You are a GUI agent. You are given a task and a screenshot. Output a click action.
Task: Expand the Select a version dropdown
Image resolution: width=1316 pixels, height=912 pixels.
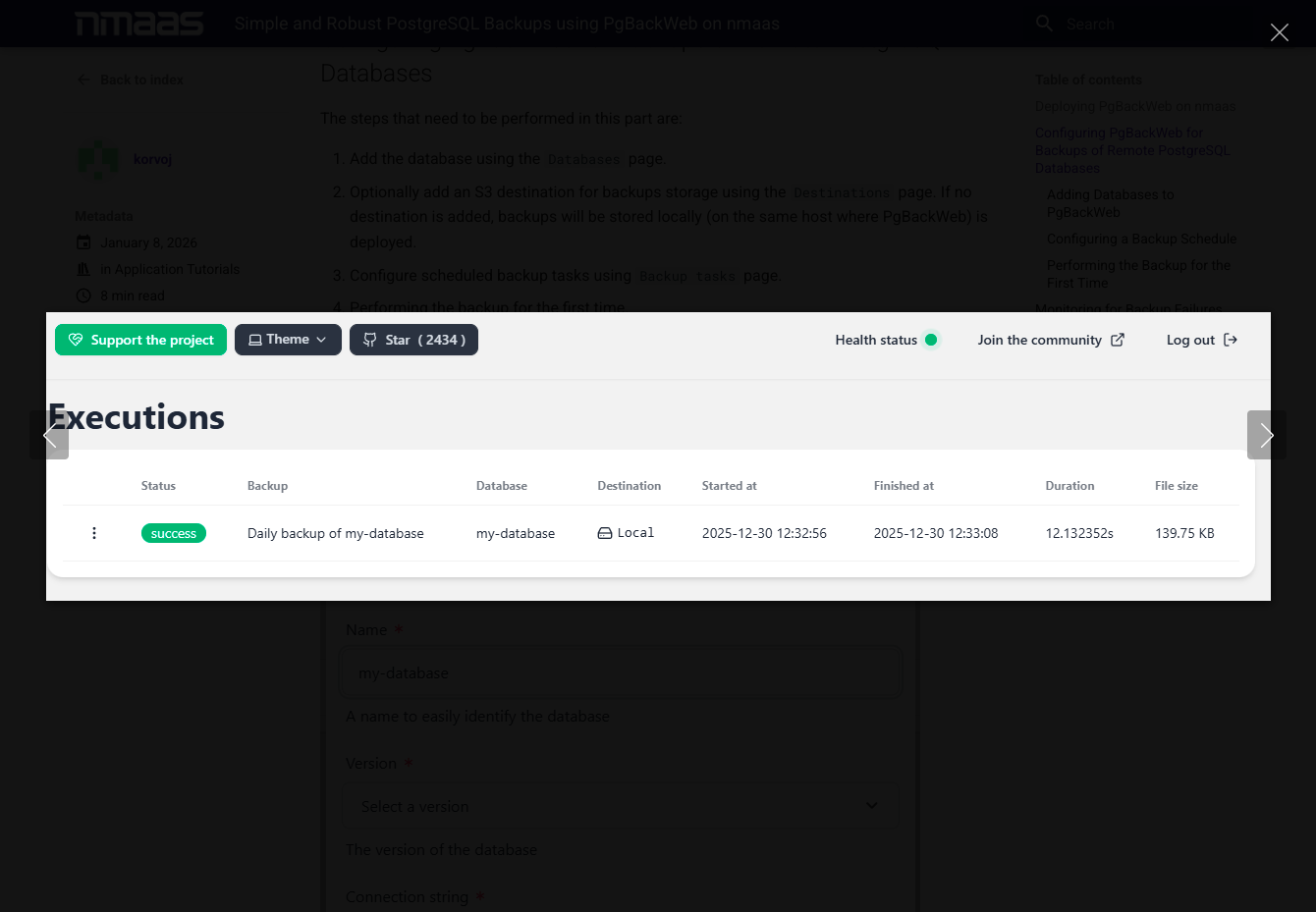[621, 806]
